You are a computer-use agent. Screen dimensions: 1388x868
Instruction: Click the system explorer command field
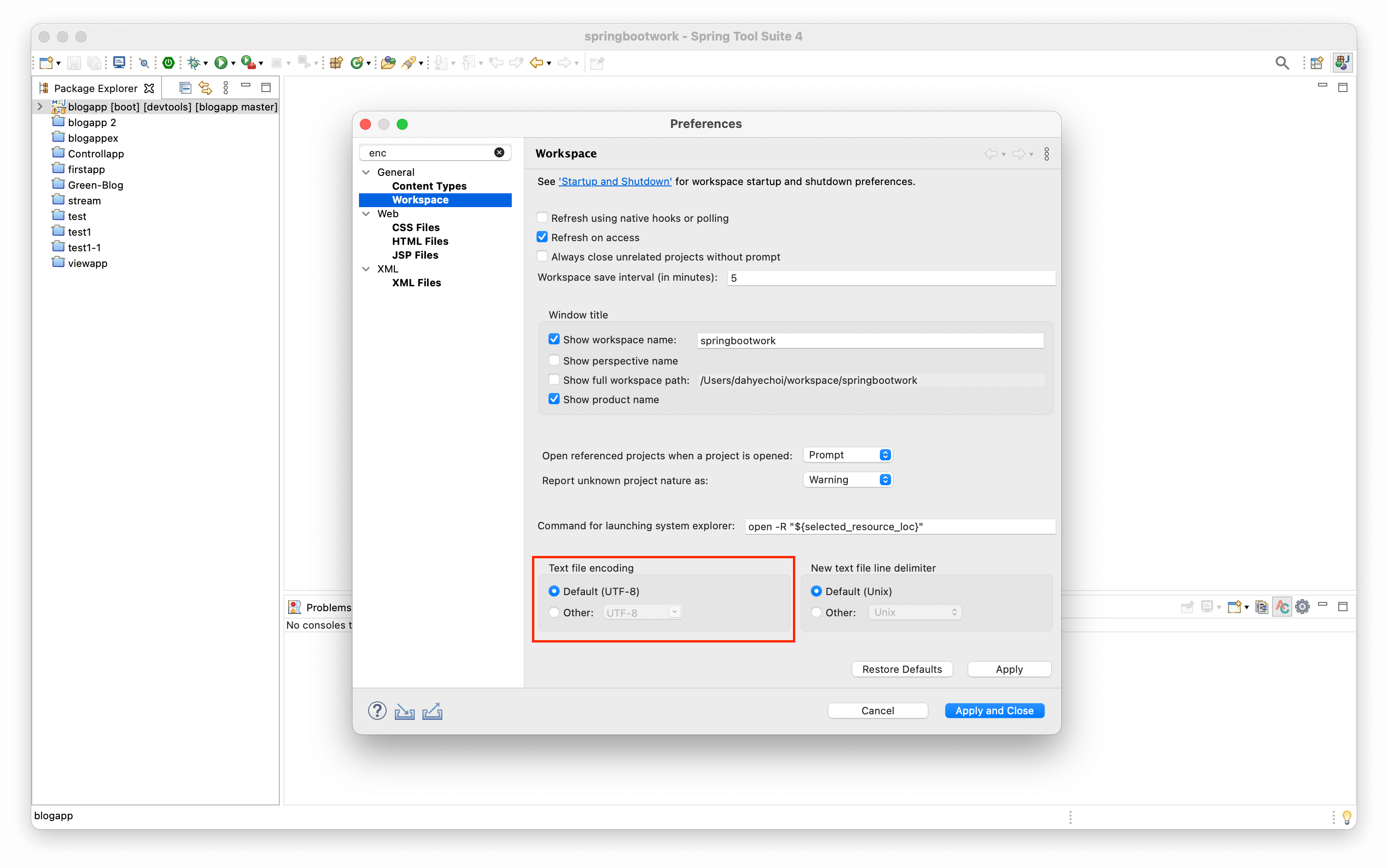click(900, 527)
